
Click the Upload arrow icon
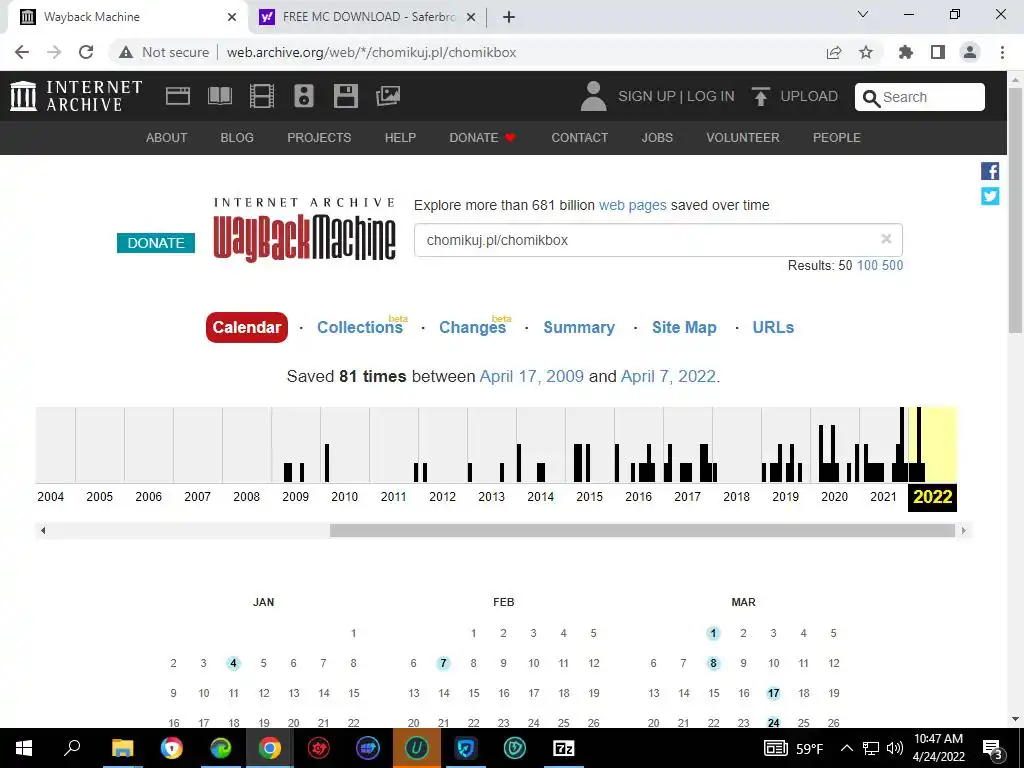point(760,97)
